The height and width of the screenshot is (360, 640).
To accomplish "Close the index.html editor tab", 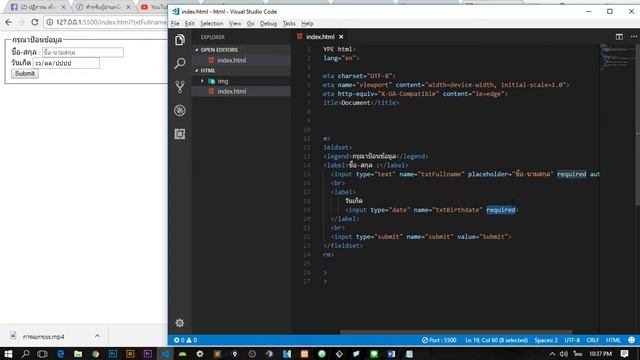I will (341, 37).
